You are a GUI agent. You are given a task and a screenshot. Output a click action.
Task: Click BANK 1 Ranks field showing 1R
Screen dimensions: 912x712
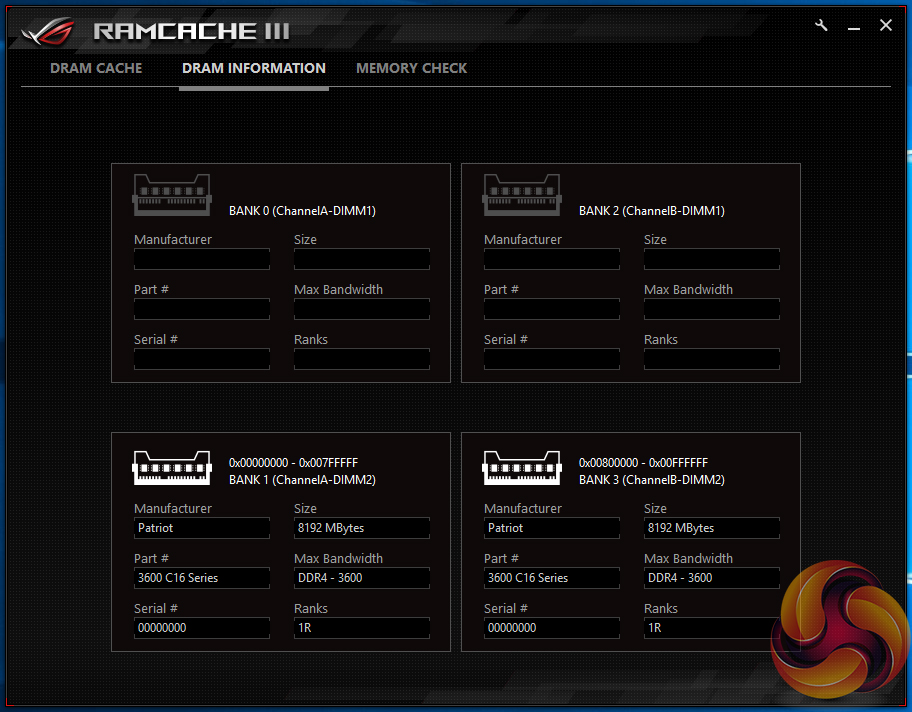(362, 628)
